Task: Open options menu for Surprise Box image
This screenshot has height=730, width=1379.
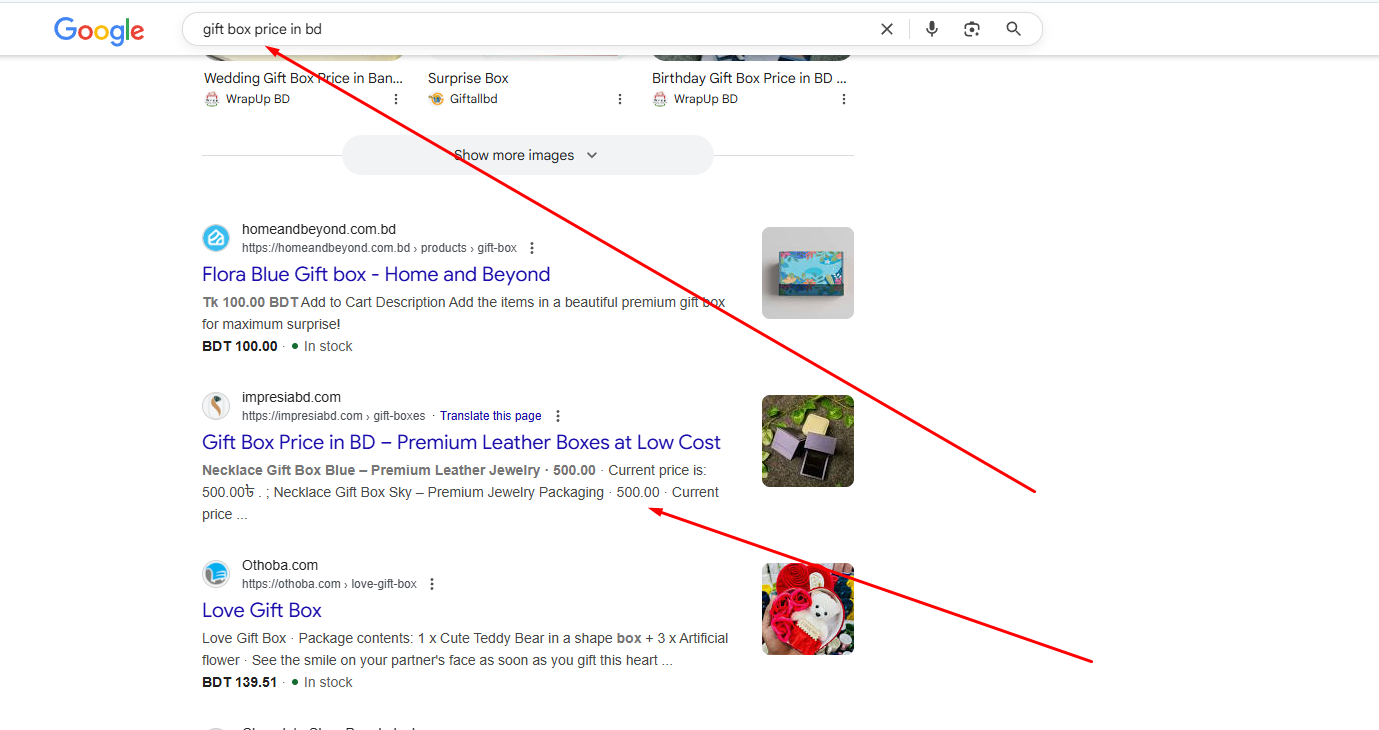Action: point(620,99)
